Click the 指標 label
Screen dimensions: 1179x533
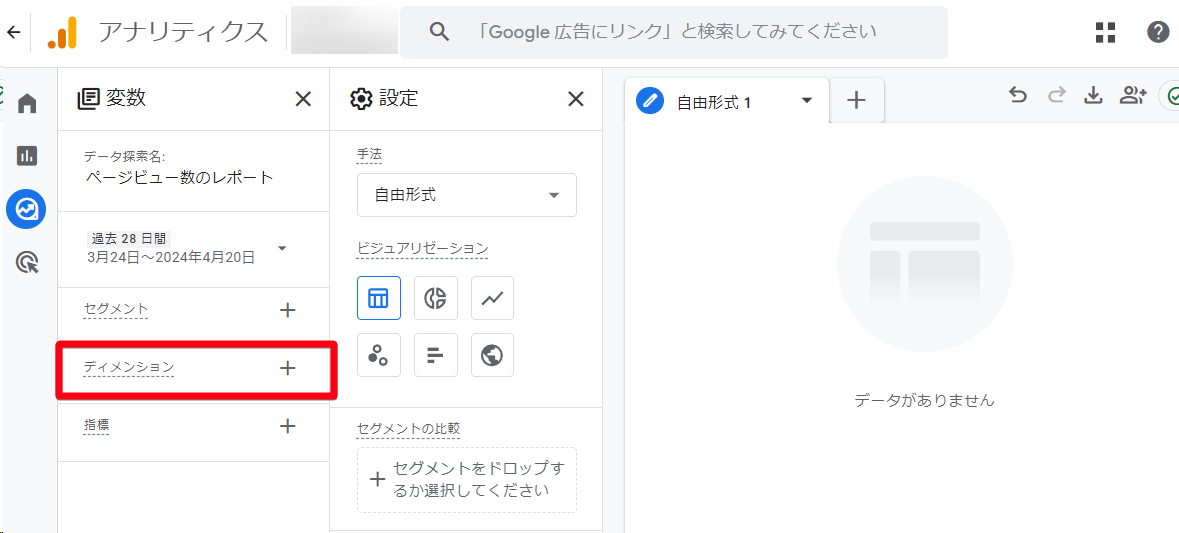(96, 425)
